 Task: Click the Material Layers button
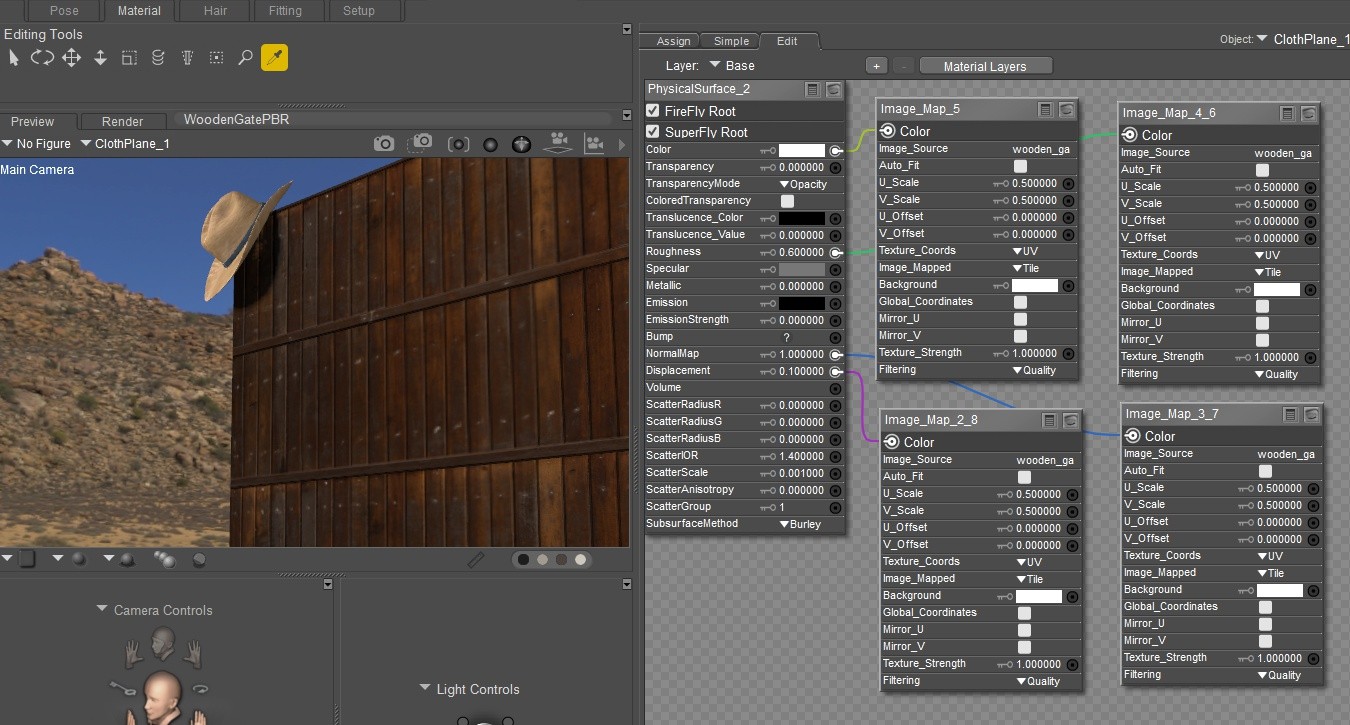coord(984,66)
